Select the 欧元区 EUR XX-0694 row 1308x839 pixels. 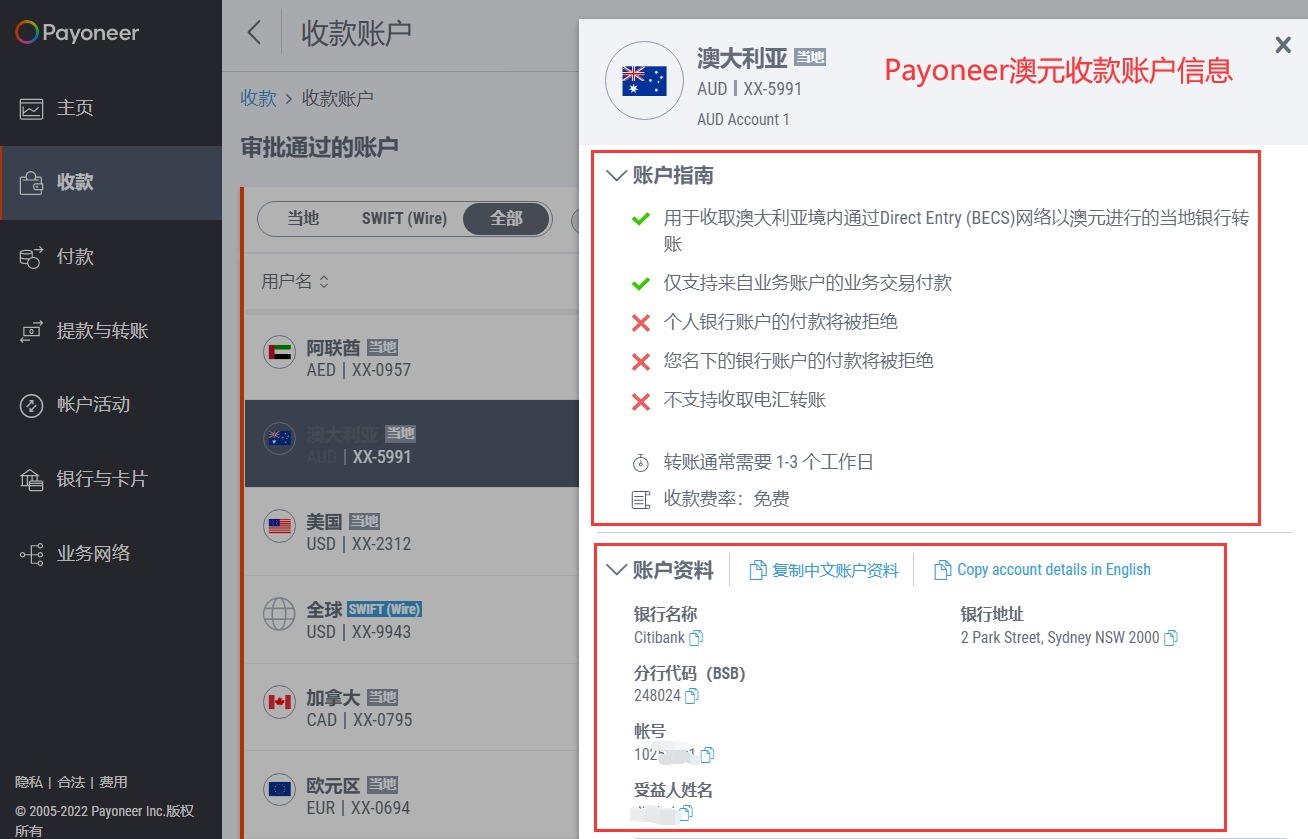pyautogui.click(x=412, y=795)
